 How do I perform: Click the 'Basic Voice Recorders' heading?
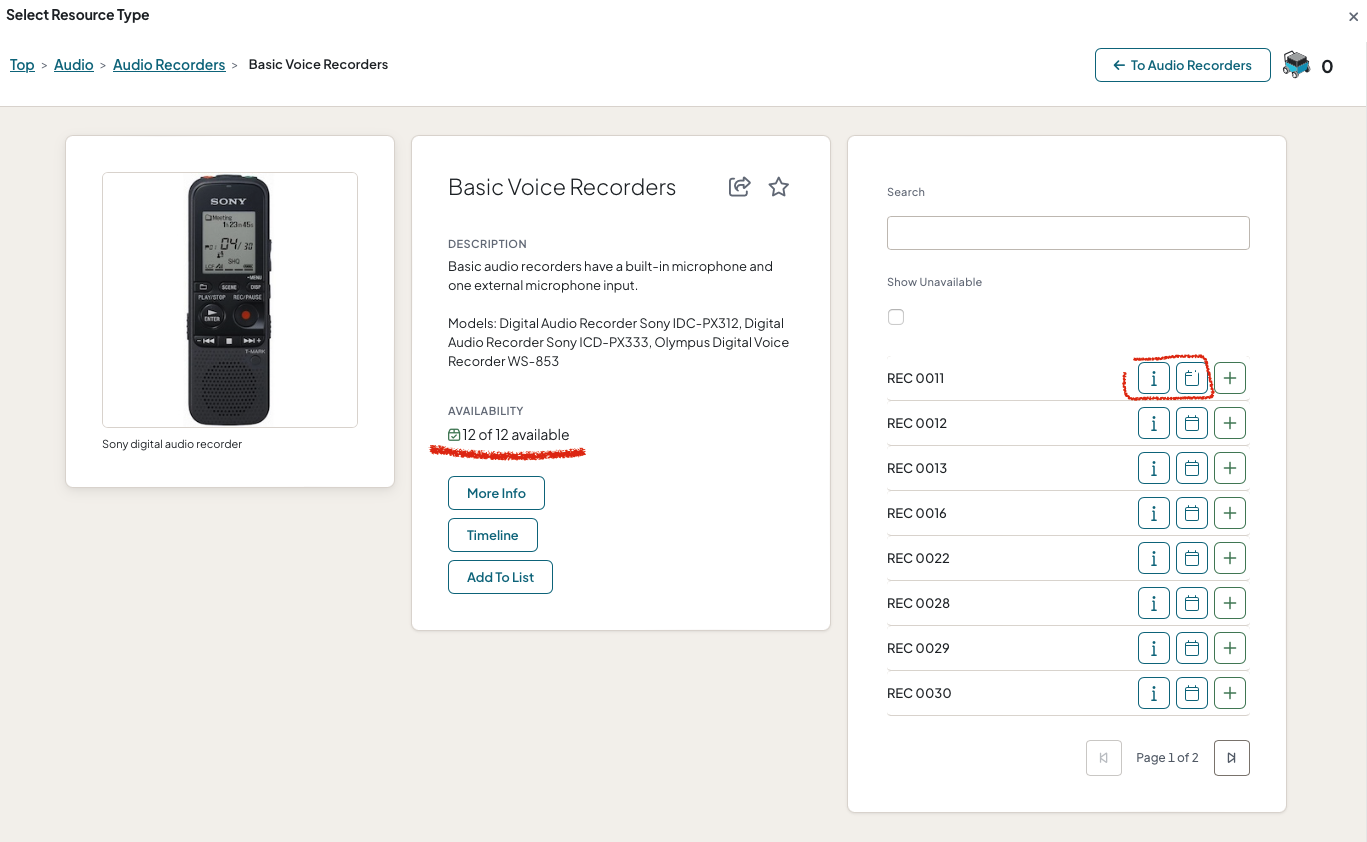tap(562, 187)
